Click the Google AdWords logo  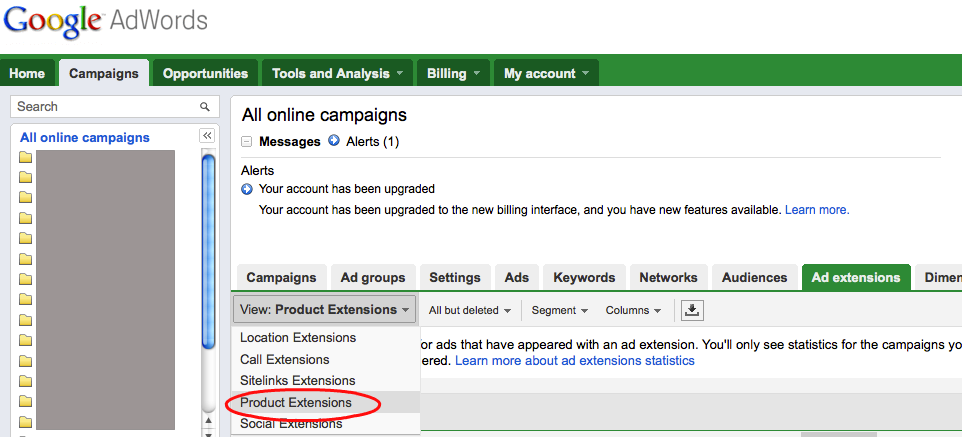(106, 21)
